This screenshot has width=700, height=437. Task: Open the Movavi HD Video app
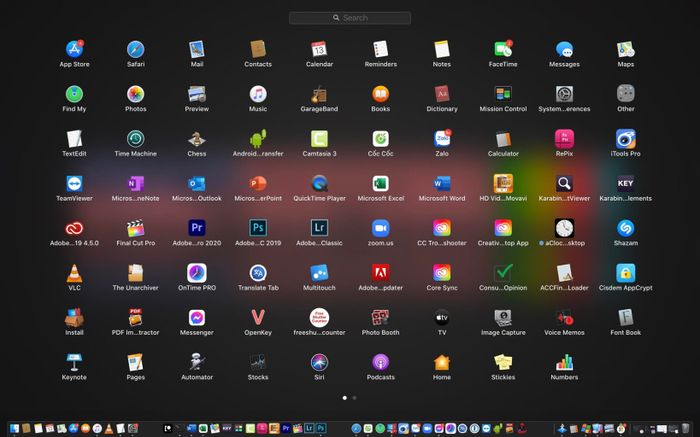tap(503, 183)
